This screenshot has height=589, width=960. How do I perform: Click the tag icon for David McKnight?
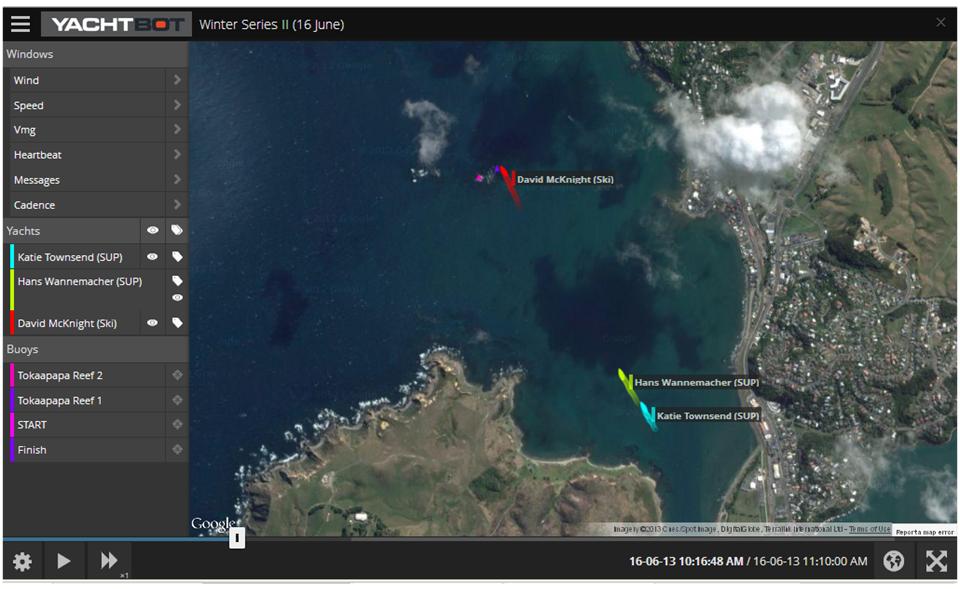point(177,323)
